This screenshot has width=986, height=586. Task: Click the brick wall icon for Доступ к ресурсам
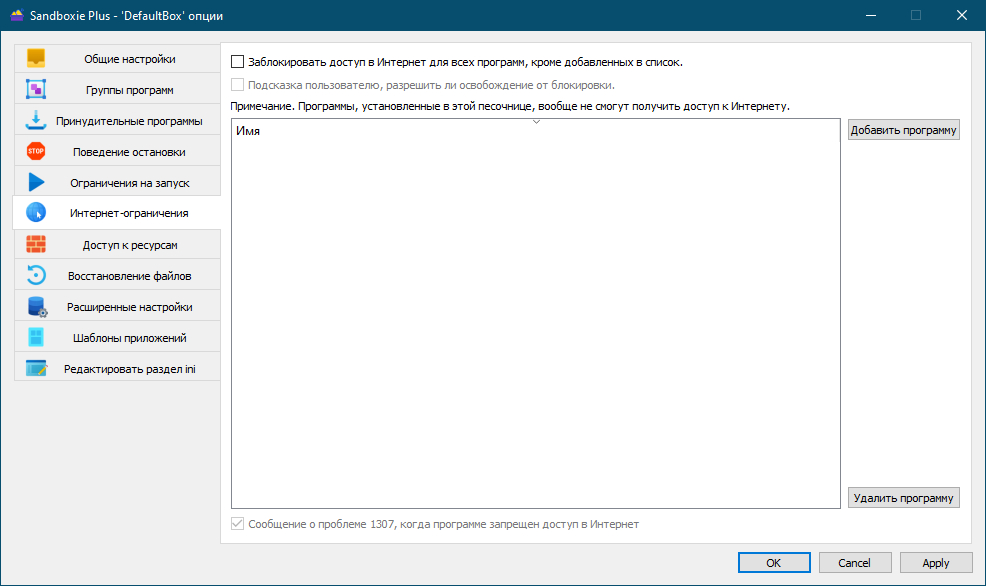(x=36, y=244)
